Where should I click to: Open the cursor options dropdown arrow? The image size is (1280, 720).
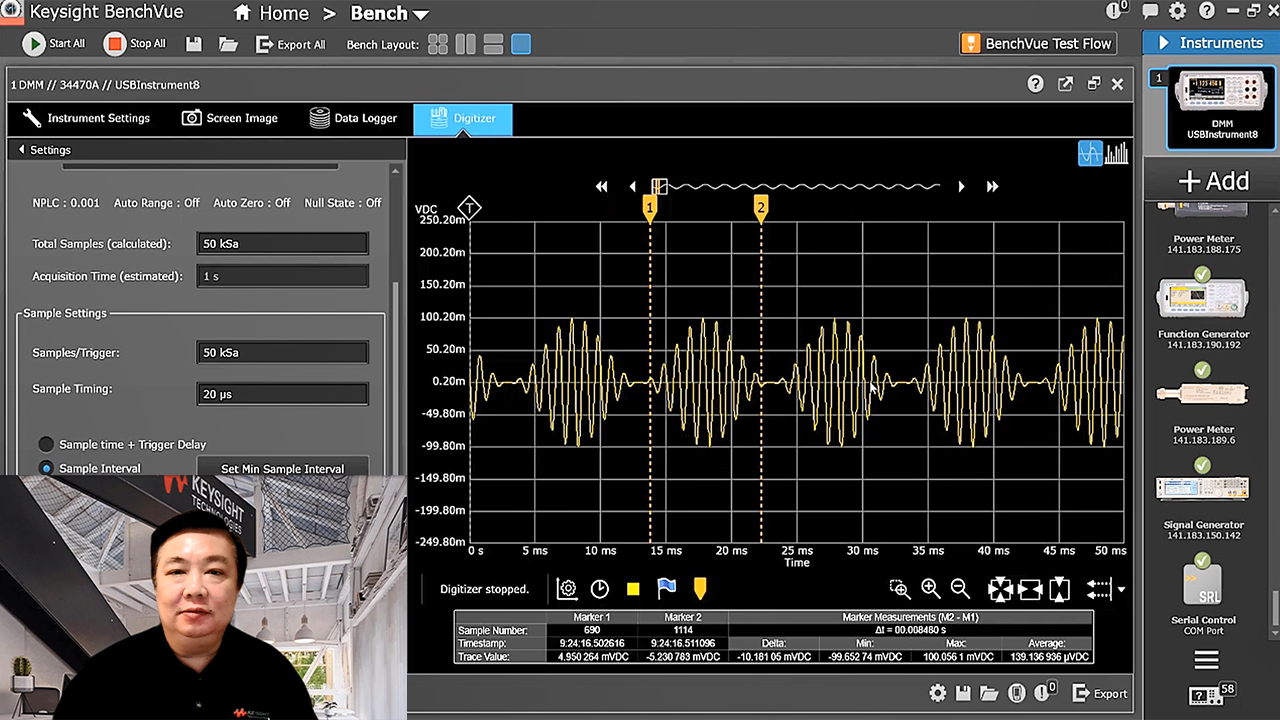pos(1121,589)
